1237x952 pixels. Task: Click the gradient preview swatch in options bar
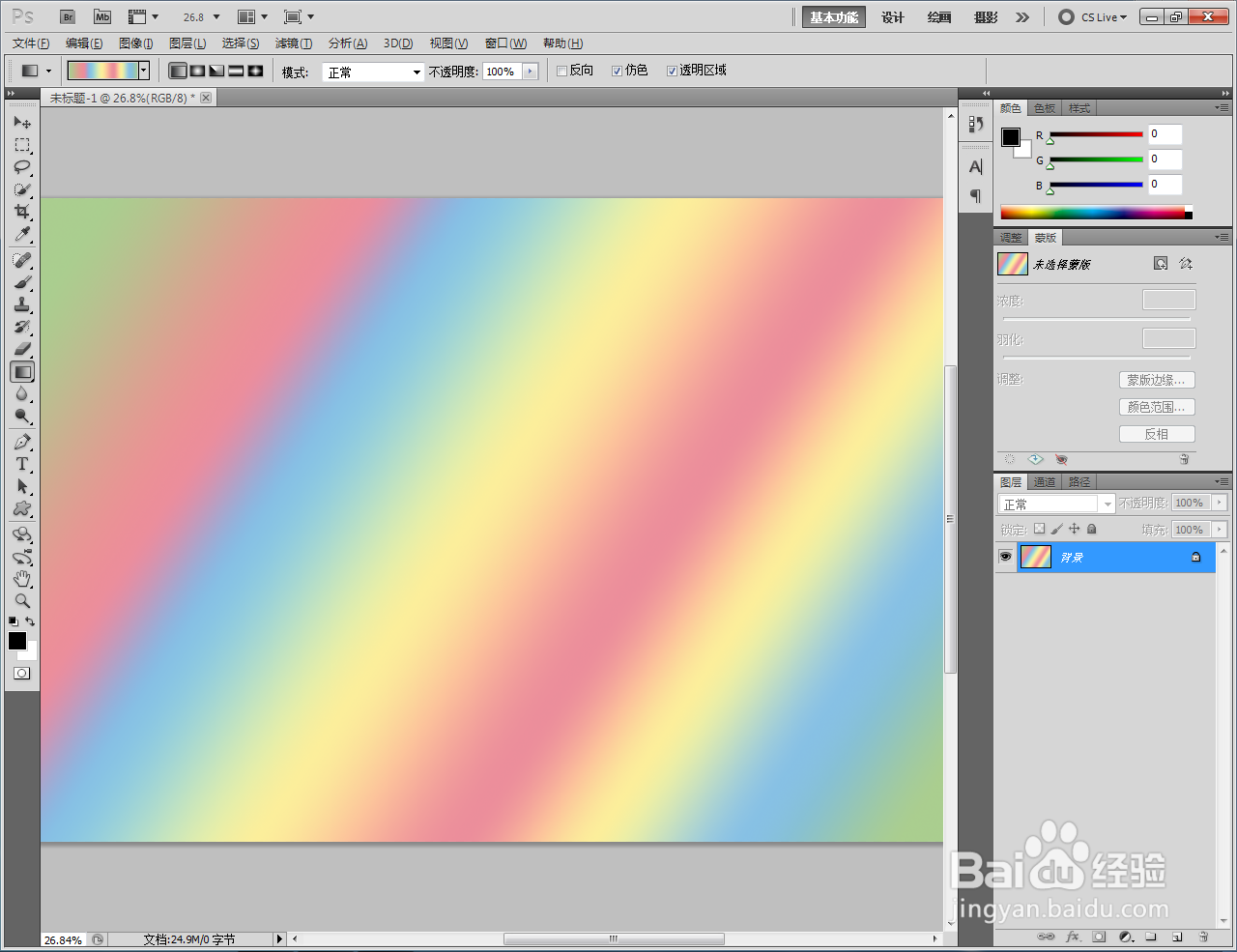tap(102, 71)
